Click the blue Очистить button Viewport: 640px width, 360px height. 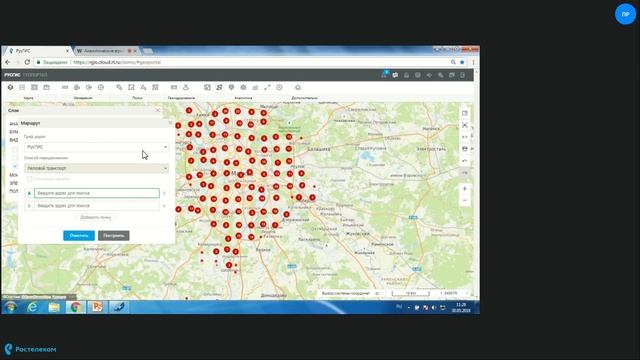[79, 236]
